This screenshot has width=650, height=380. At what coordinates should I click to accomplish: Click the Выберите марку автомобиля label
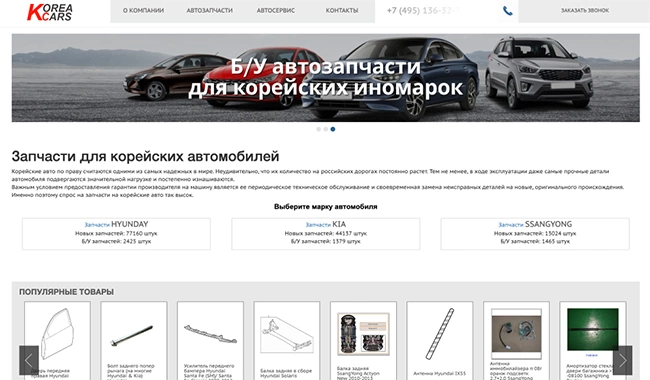pos(325,207)
